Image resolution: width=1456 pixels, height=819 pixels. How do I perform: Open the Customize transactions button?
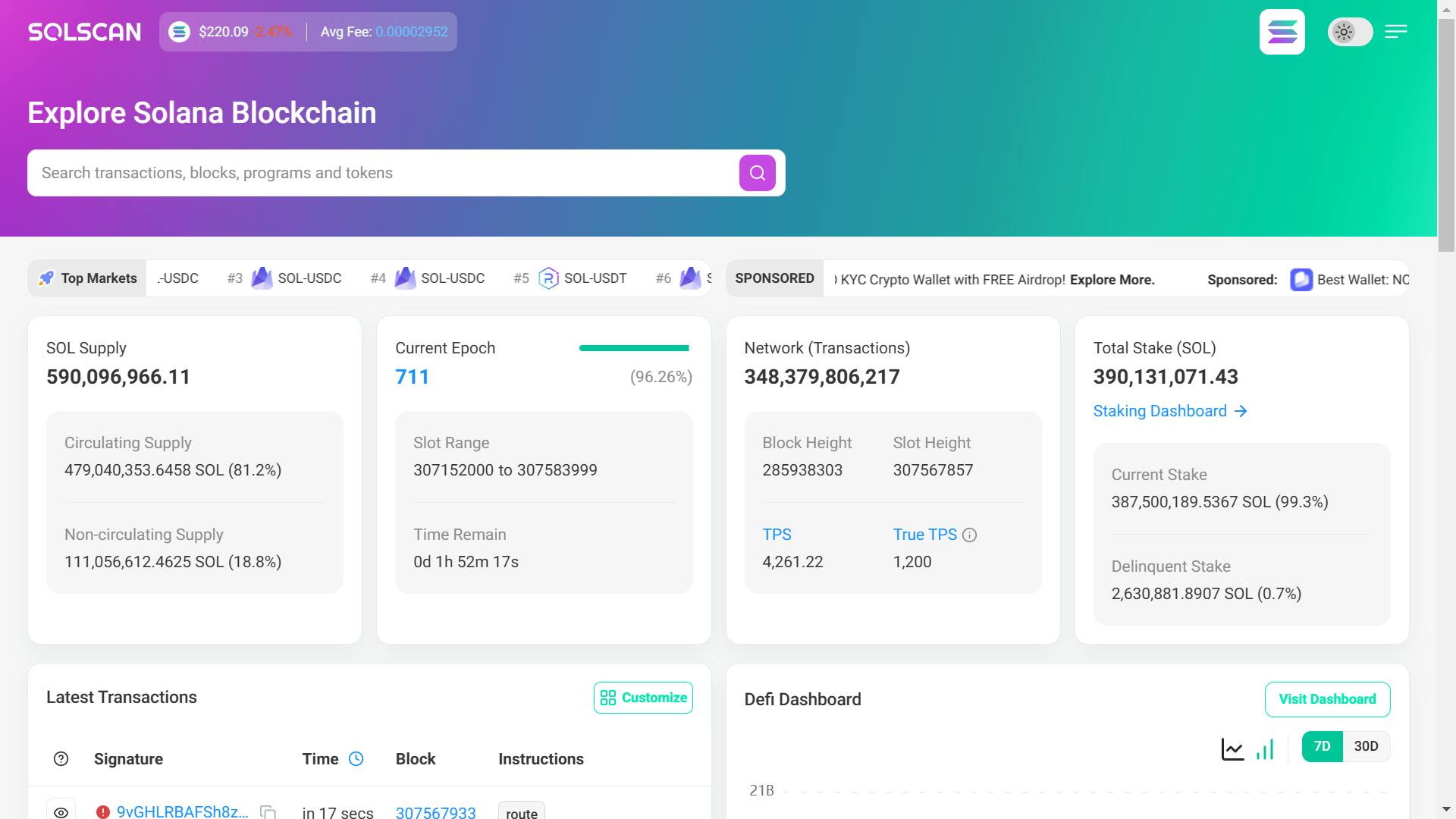(x=643, y=698)
